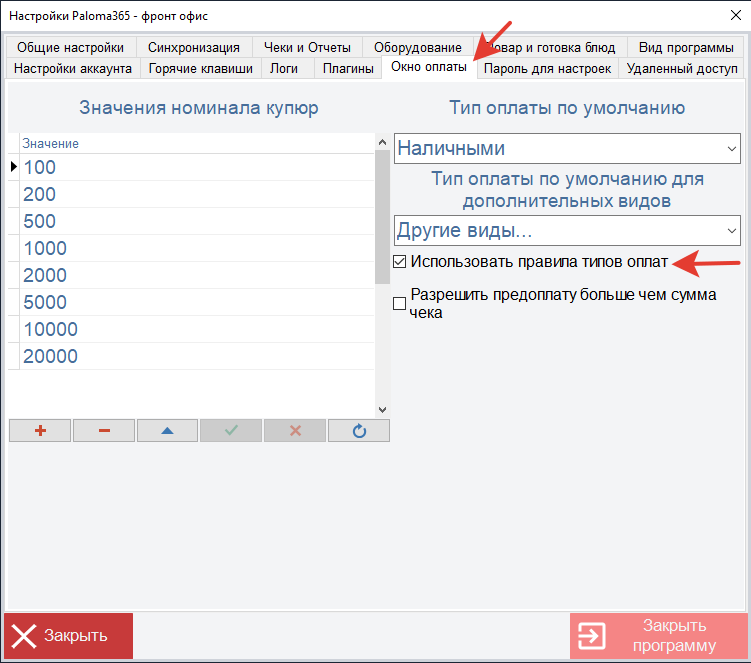The image size is (751, 663).
Task: Click the 'Значение' column header
Action: (x=196, y=143)
